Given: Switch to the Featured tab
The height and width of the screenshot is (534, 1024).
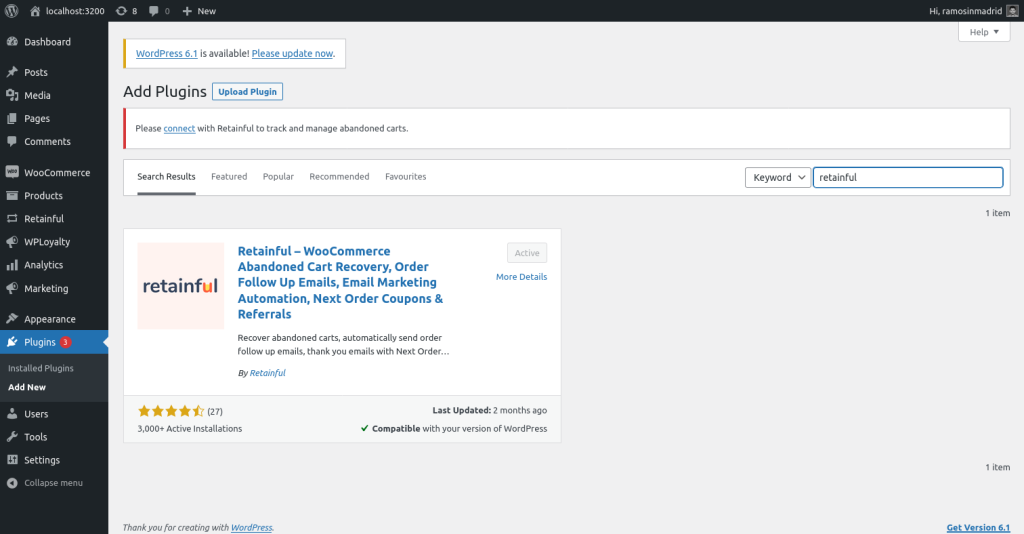Looking at the screenshot, I should (229, 177).
